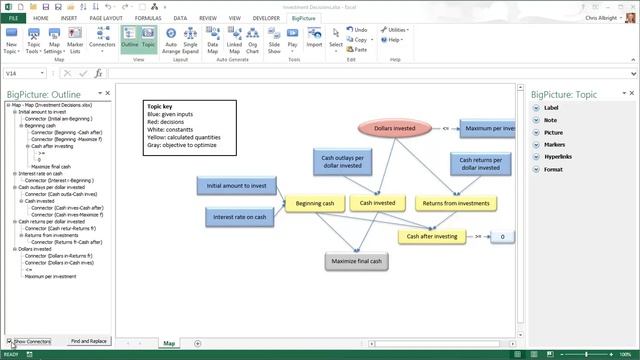Select Dollars invested in the outline

click(x=35, y=249)
